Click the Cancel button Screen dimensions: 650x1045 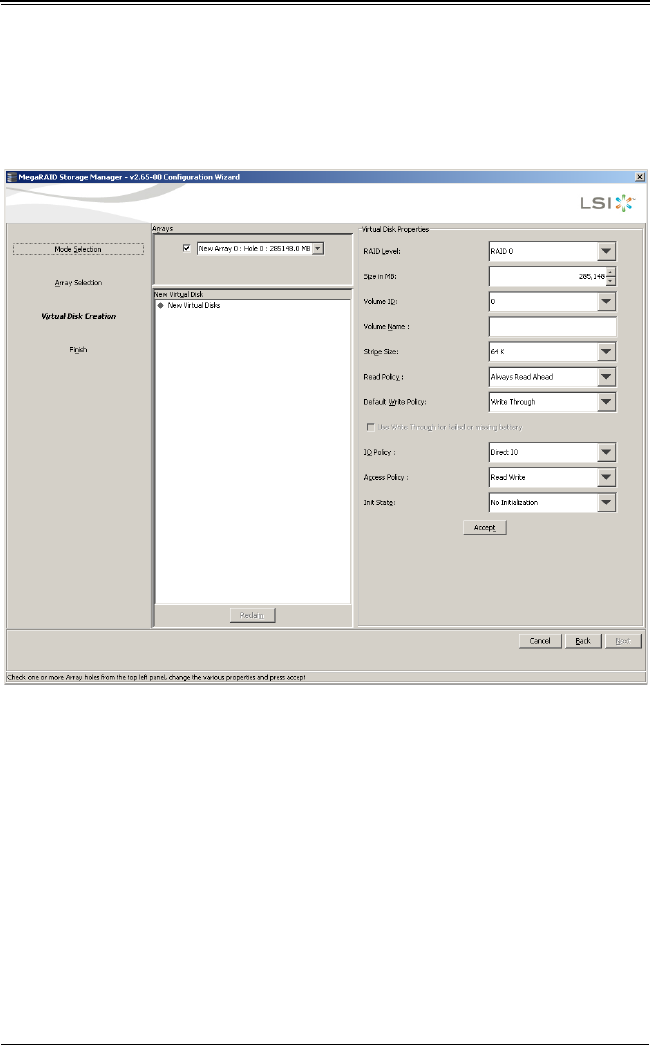540,641
